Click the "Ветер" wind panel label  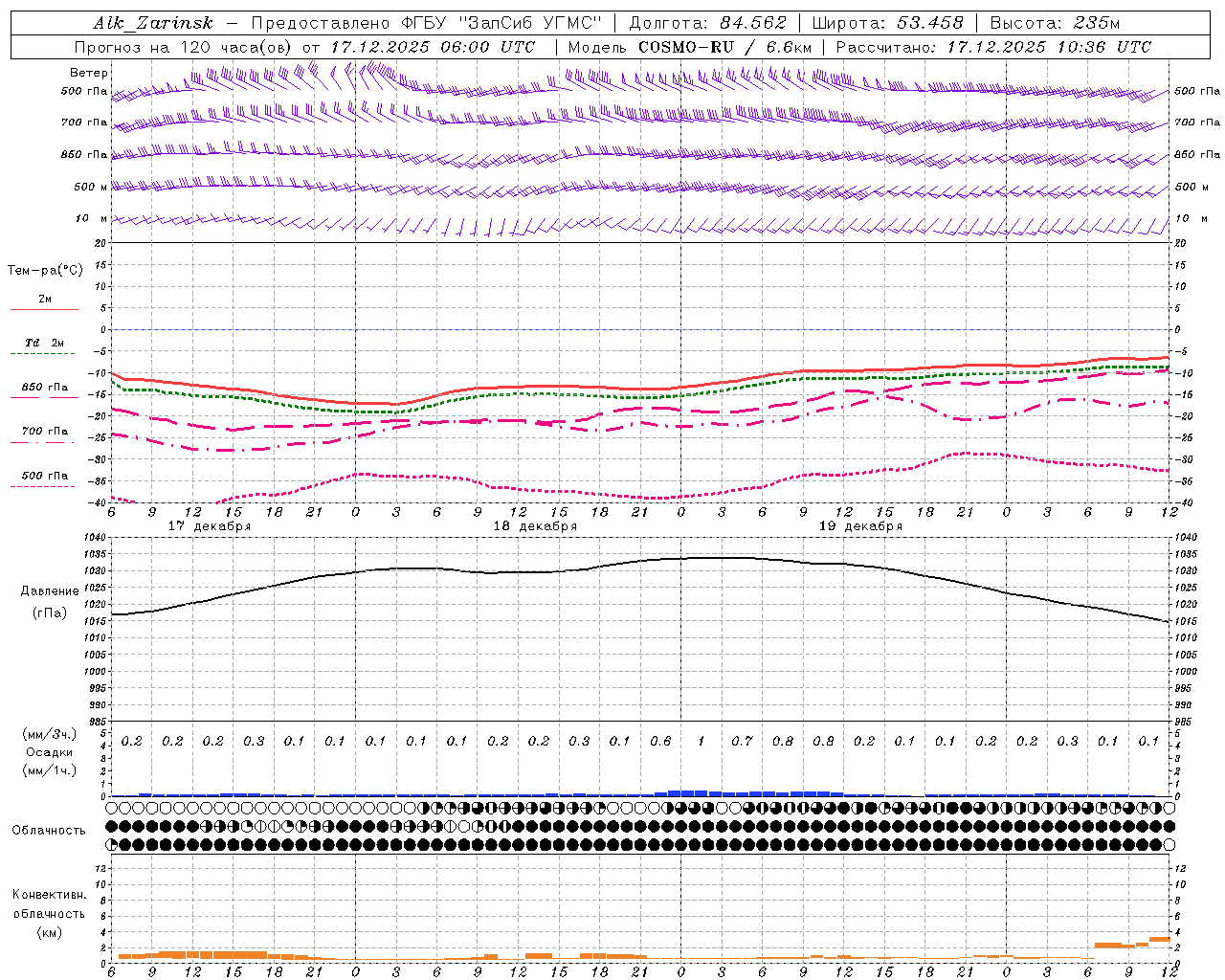[x=89, y=73]
